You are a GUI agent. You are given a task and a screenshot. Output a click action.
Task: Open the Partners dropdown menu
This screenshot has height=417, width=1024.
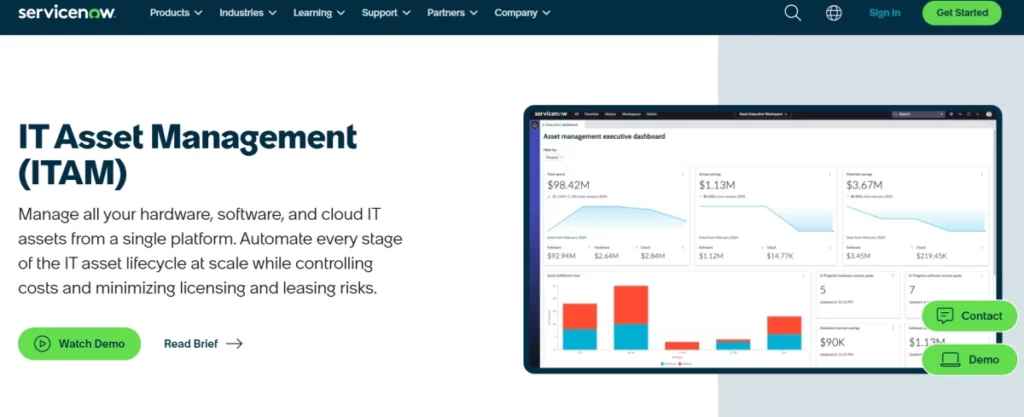point(452,12)
